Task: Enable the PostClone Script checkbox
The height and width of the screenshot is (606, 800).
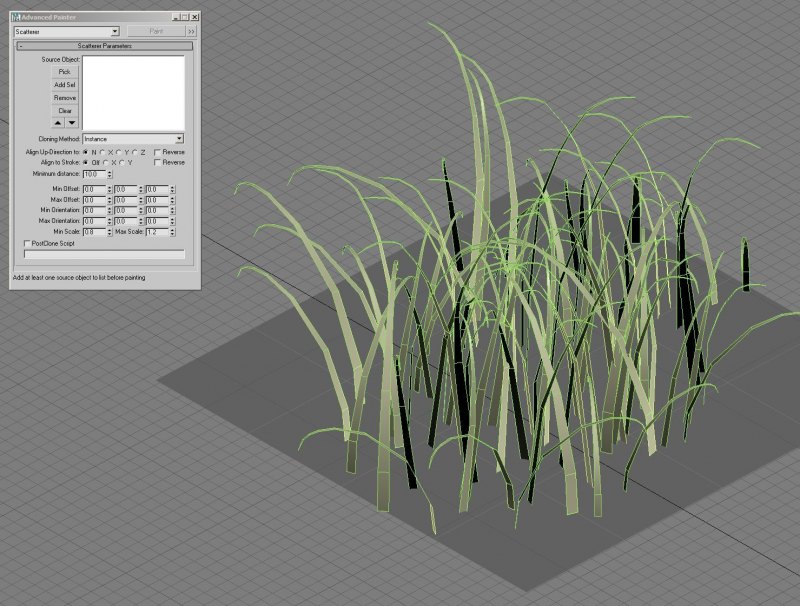Action: click(28, 244)
